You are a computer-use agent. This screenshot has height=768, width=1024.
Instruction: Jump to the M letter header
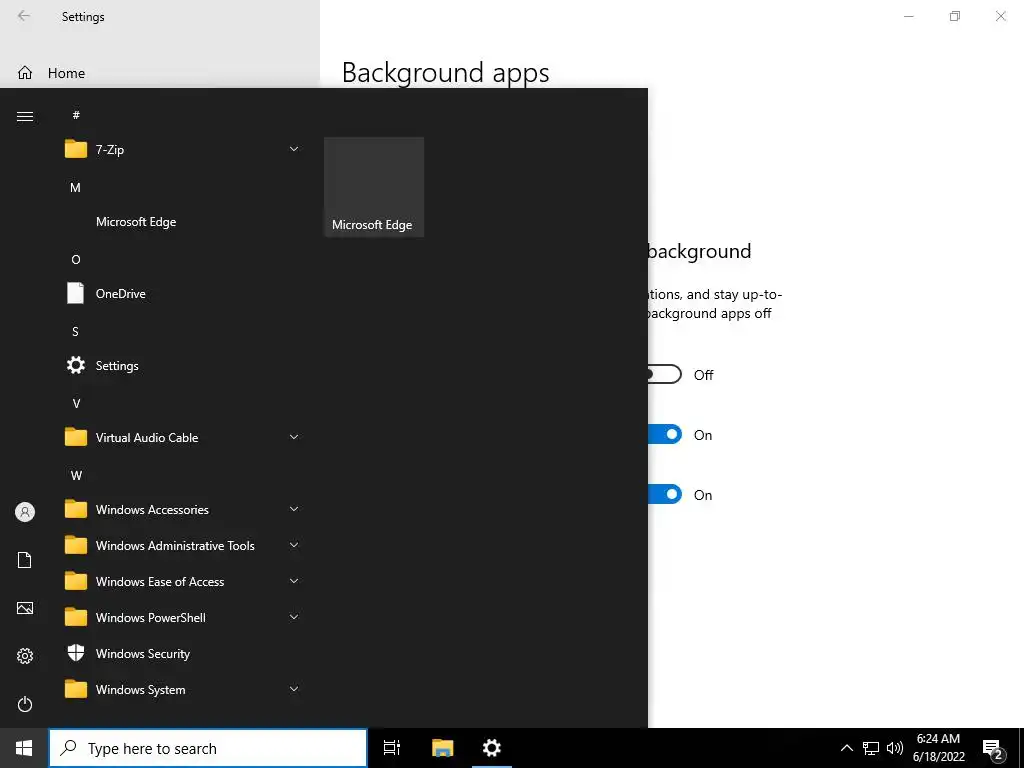(76, 187)
